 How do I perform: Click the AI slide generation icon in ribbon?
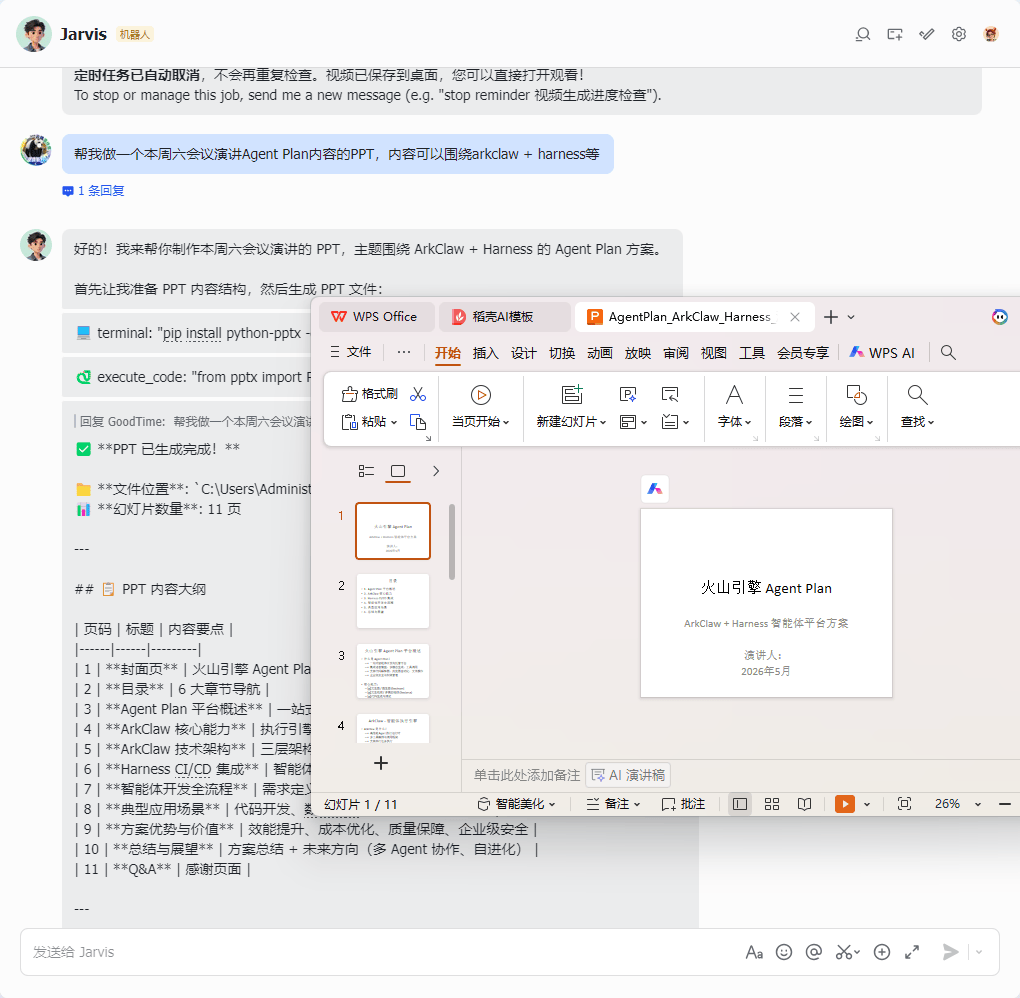[628, 394]
